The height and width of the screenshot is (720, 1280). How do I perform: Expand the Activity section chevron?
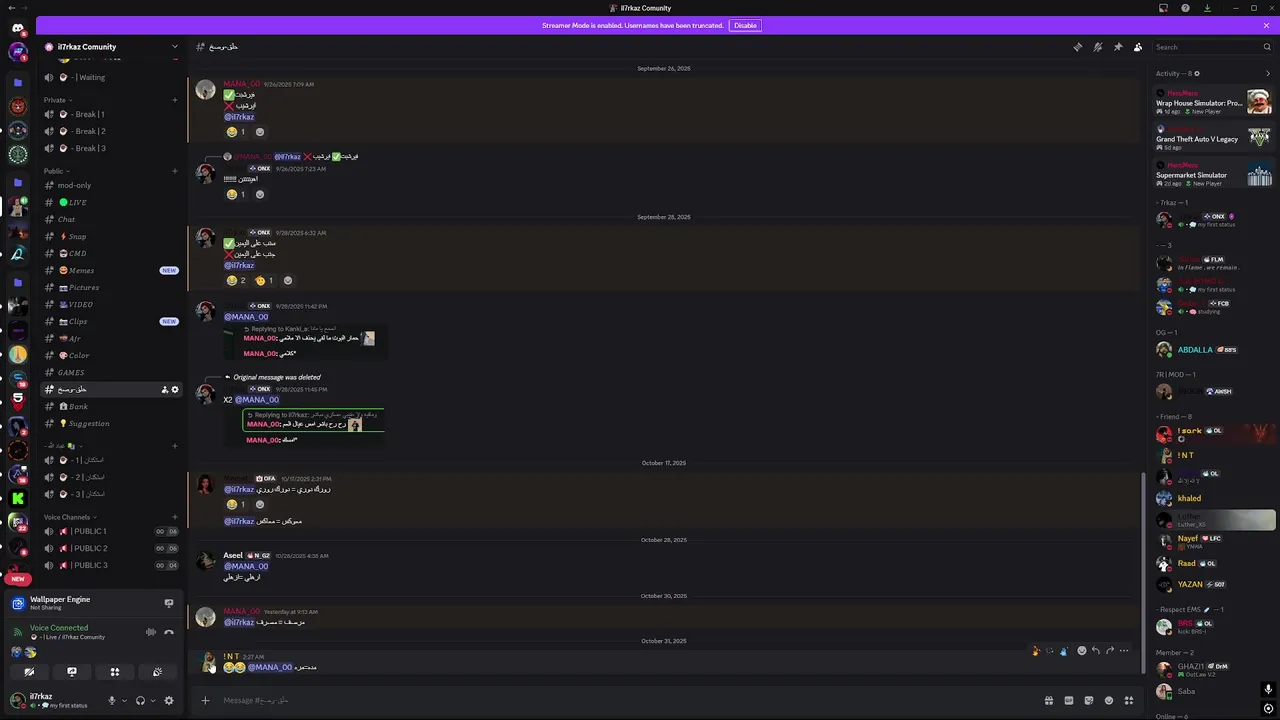tap(1268, 73)
